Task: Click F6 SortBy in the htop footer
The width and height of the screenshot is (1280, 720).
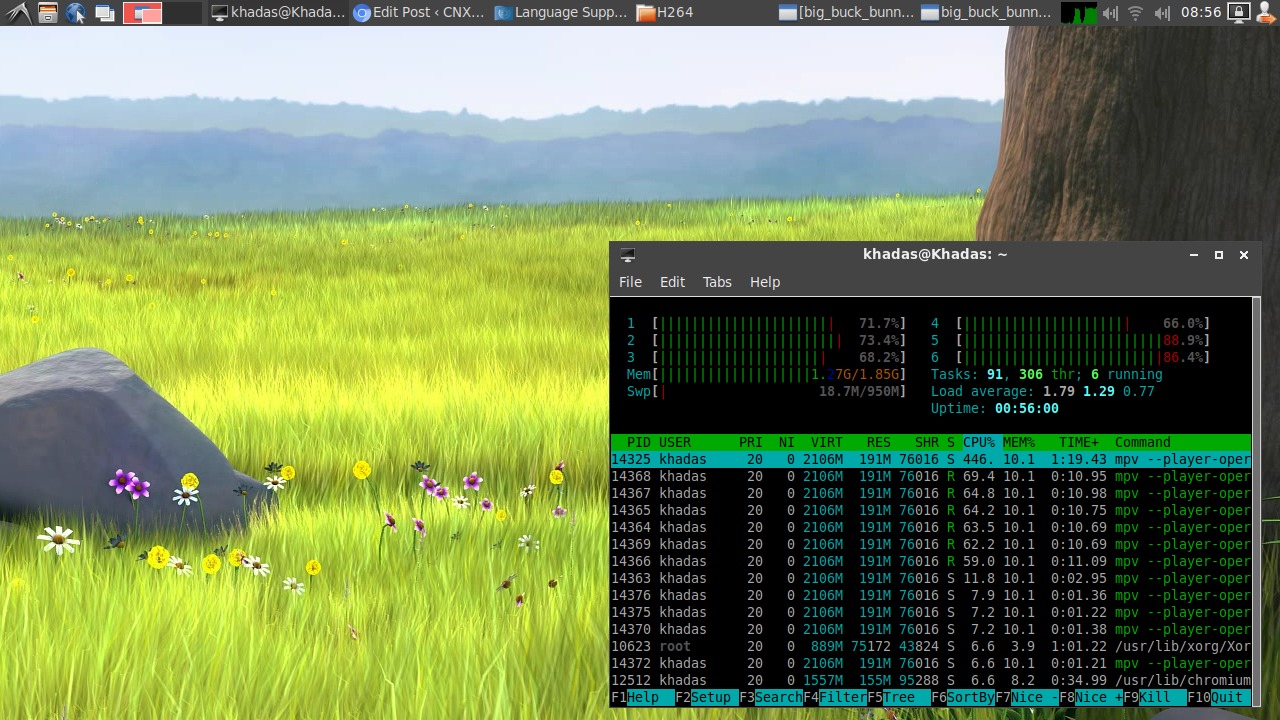Action: (963, 697)
